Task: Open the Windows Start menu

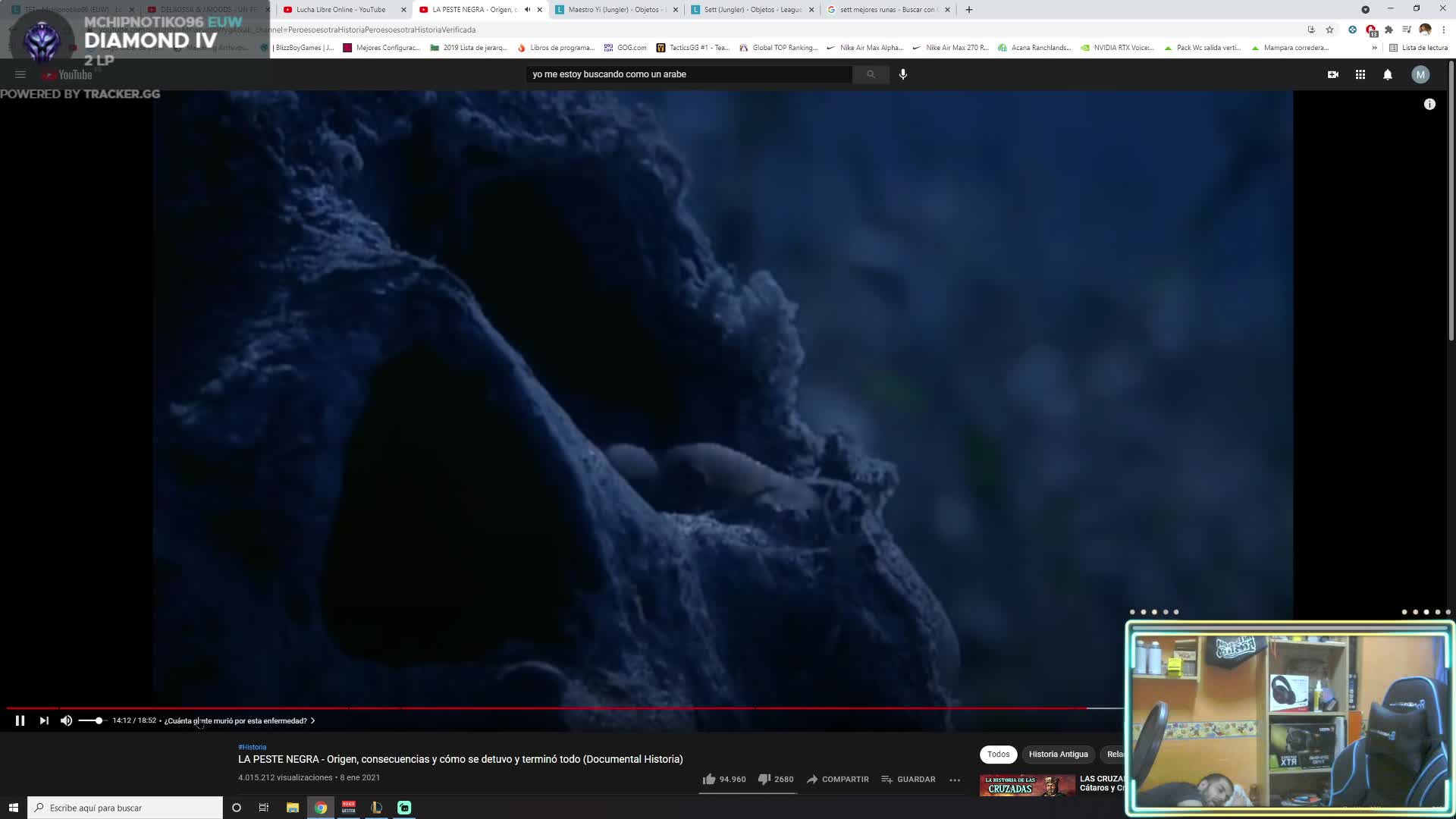Action: tap(13, 808)
